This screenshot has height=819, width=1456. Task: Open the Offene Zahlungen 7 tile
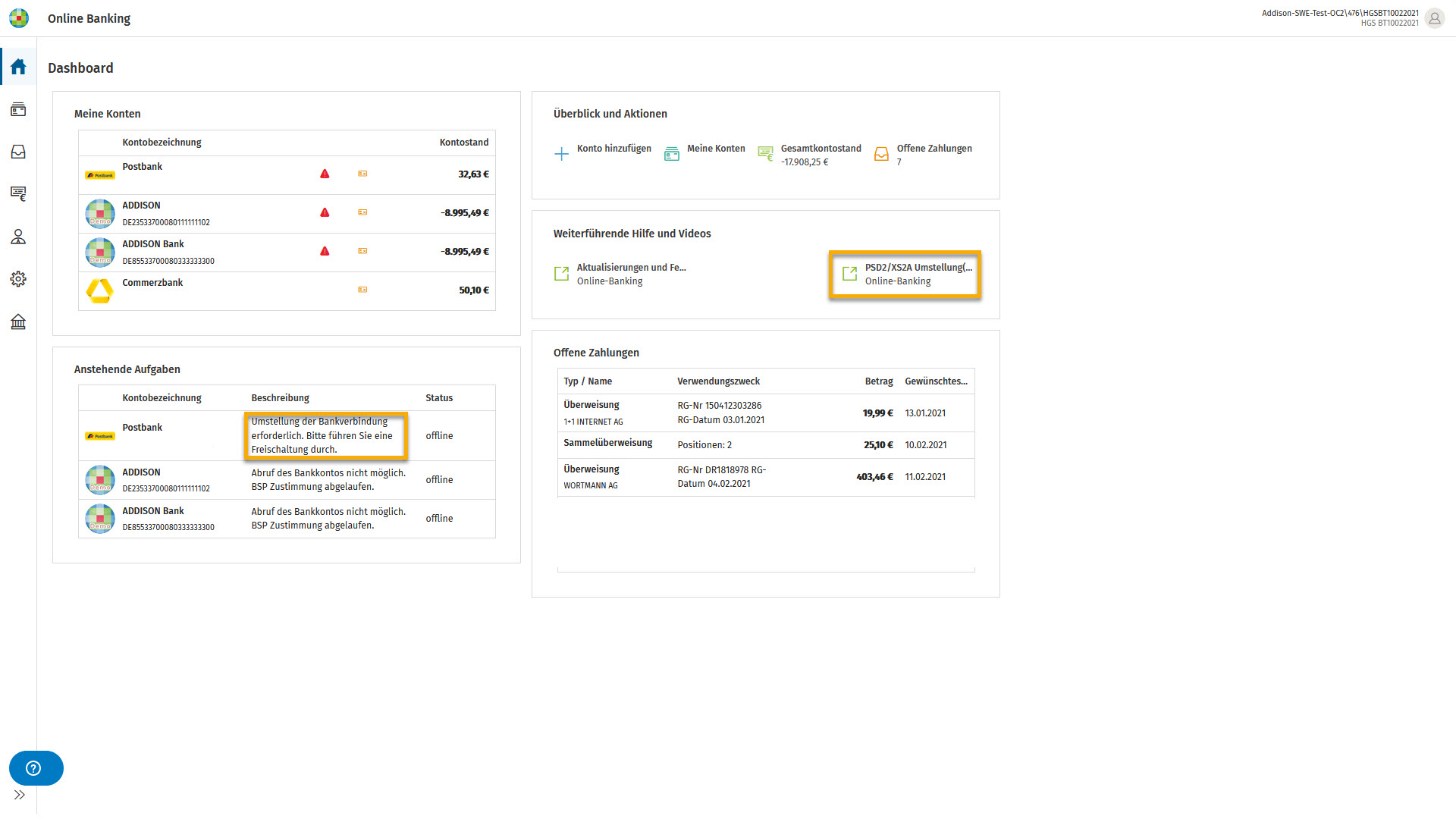point(923,155)
